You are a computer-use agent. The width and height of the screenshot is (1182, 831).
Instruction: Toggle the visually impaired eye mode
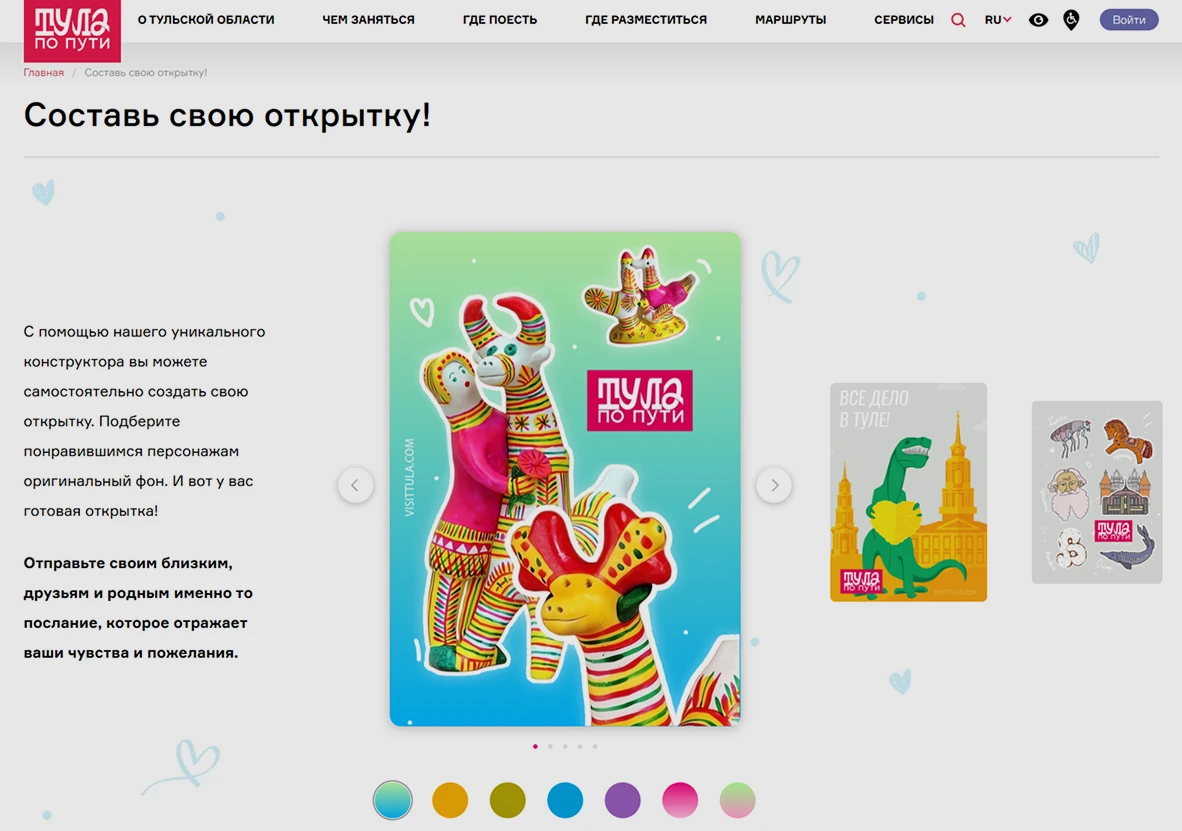tap(1038, 20)
